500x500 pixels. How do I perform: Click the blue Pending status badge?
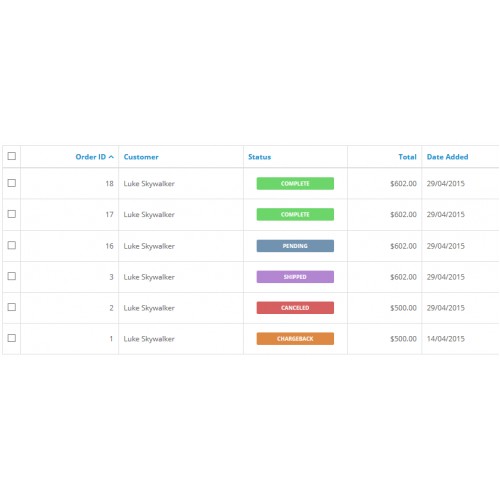[x=295, y=246]
